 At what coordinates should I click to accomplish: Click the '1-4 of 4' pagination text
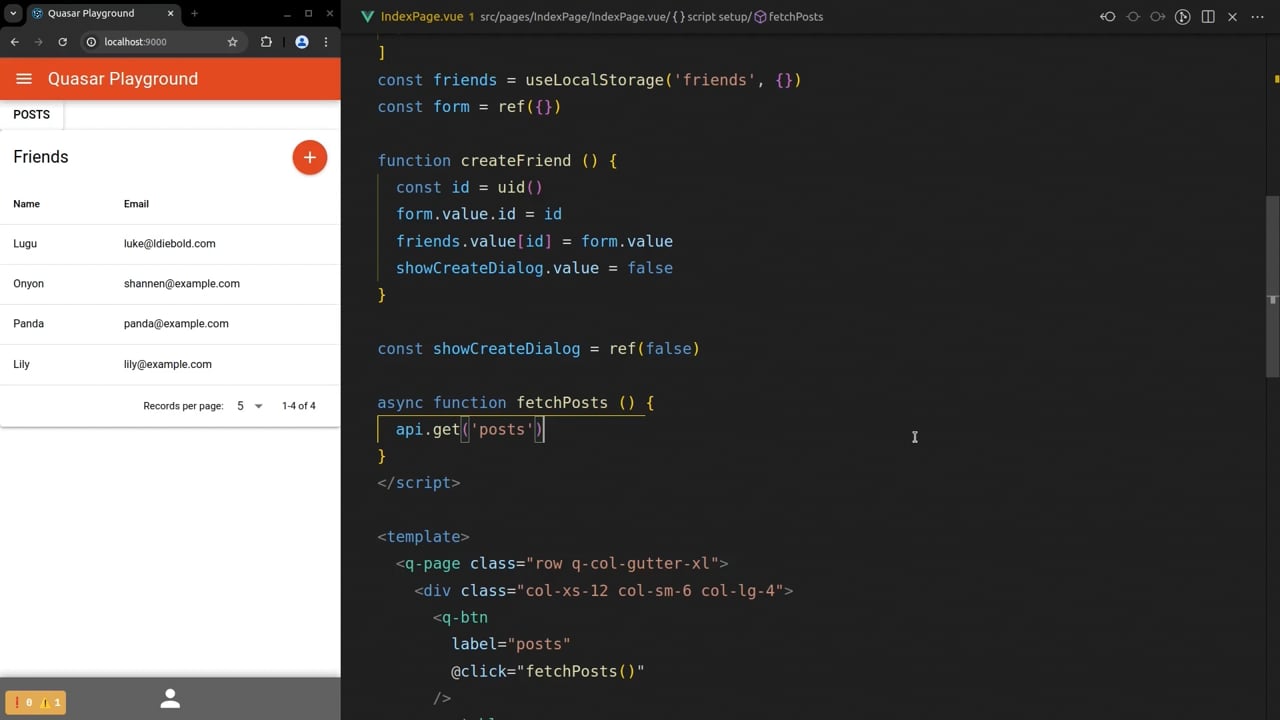point(299,406)
